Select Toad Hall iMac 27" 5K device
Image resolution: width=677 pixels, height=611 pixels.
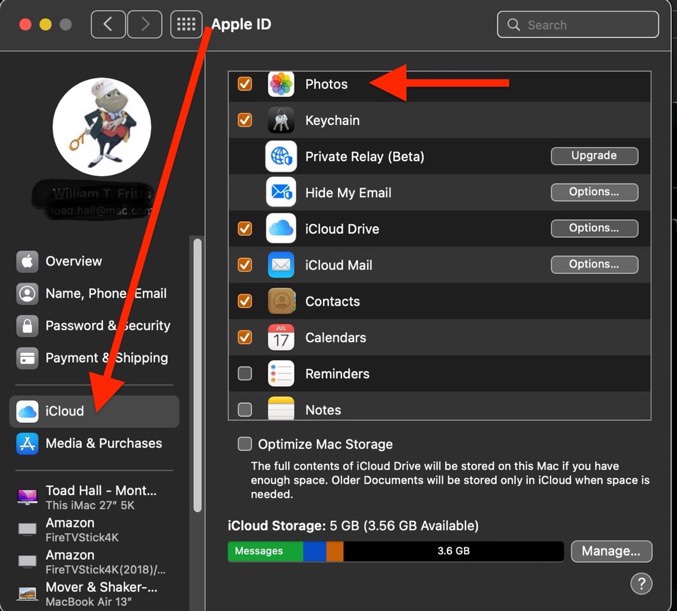[94, 497]
